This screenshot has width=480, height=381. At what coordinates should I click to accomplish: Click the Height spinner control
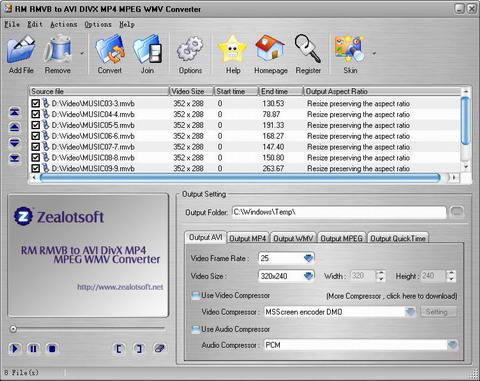(451, 276)
